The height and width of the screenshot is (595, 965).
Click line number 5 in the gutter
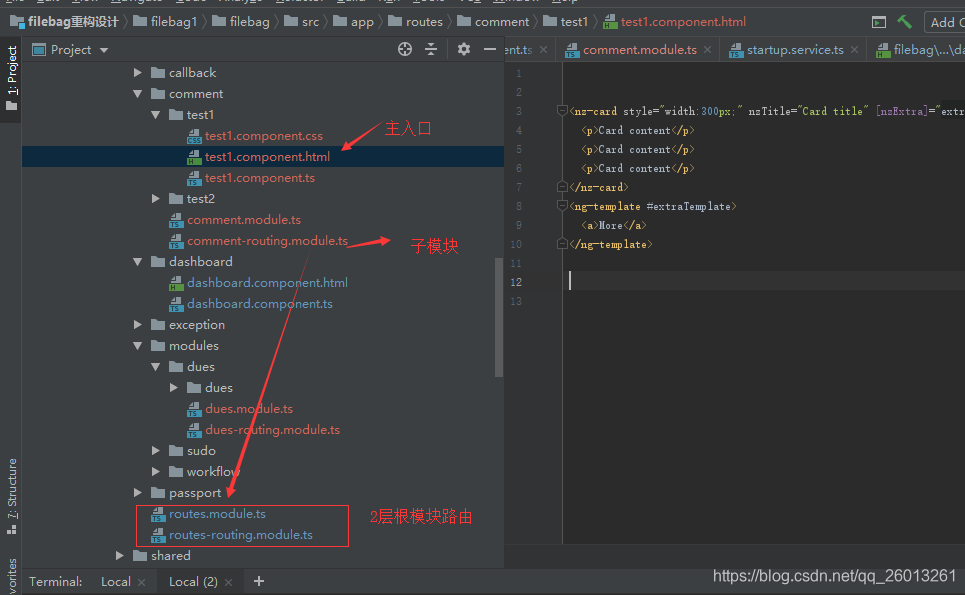tap(519, 149)
